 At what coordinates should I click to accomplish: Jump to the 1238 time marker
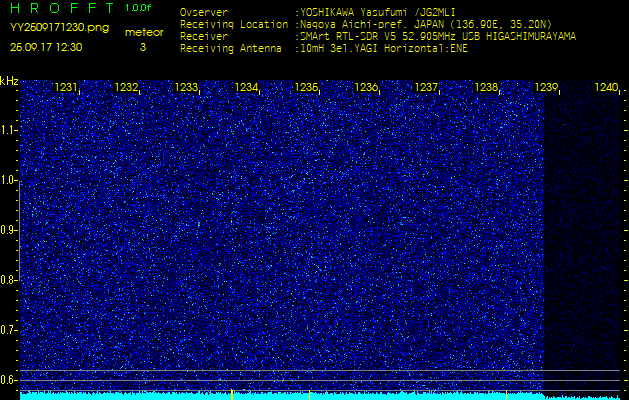[486, 88]
